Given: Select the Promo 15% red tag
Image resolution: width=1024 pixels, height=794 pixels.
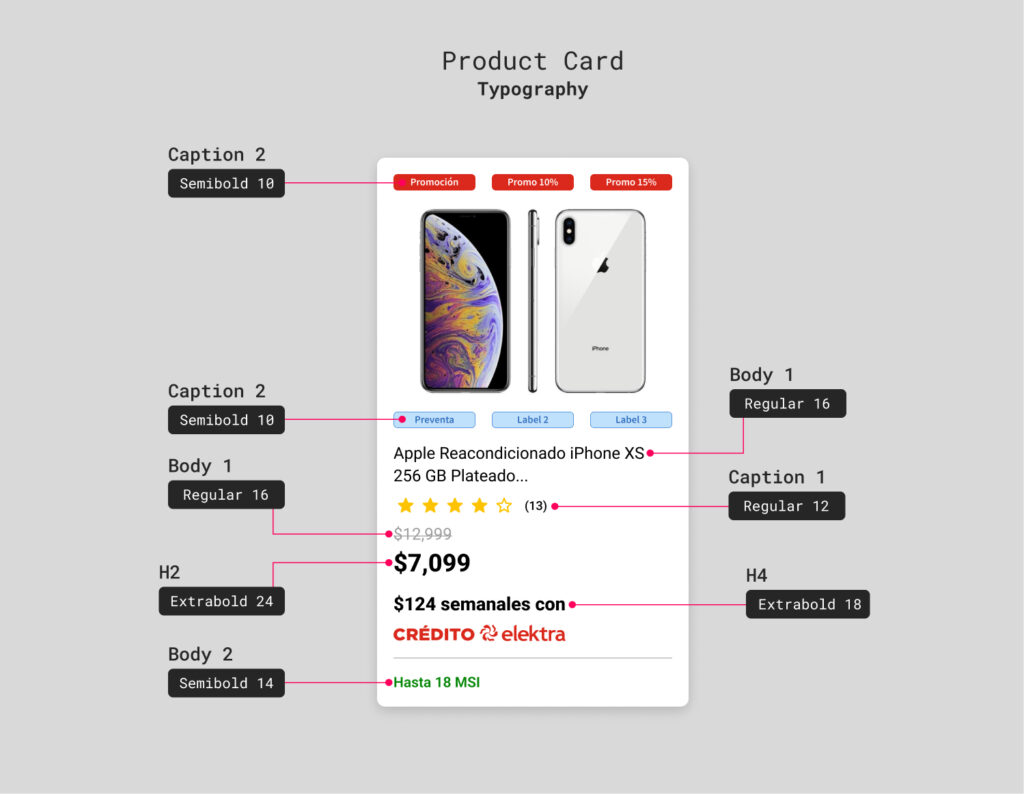Looking at the screenshot, I should pyautogui.click(x=630, y=182).
